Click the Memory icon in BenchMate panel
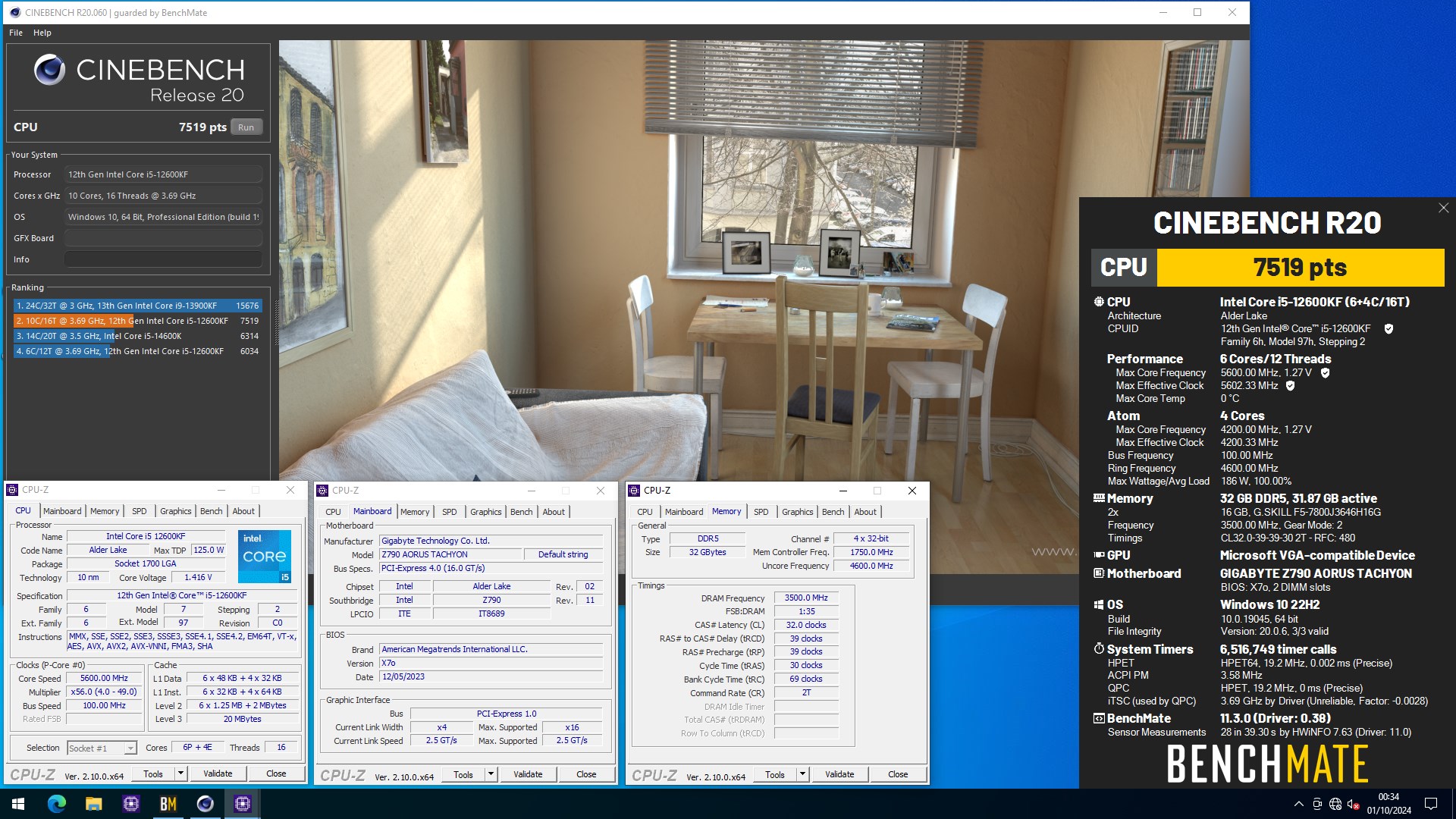 [1098, 498]
